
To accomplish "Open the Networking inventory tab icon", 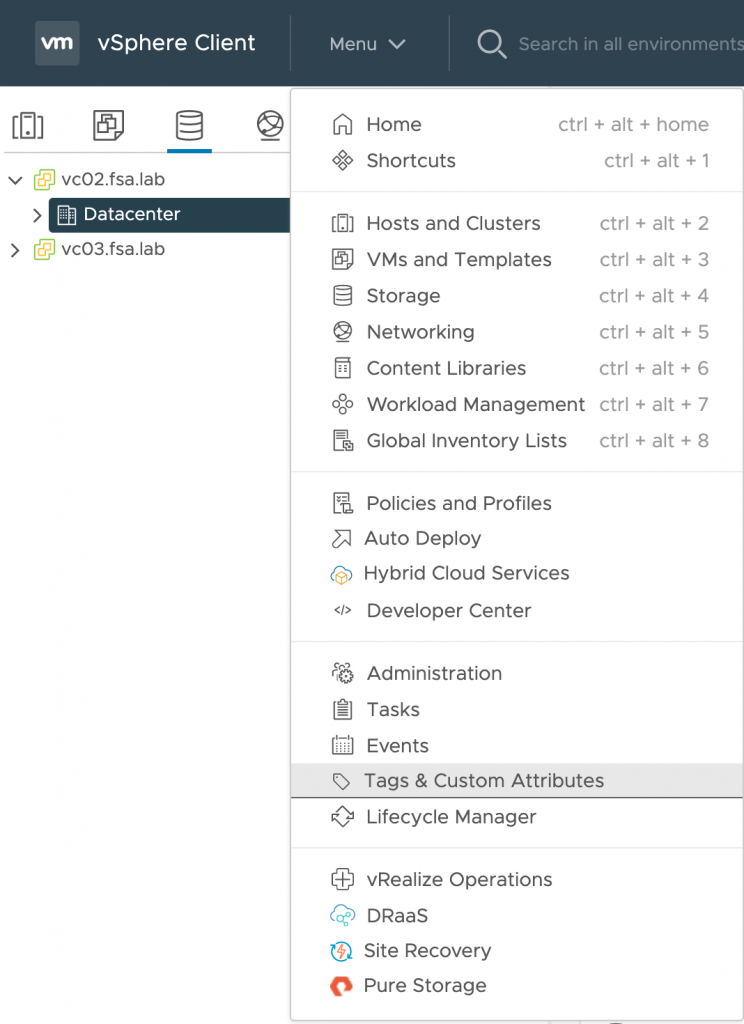I will click(x=269, y=125).
